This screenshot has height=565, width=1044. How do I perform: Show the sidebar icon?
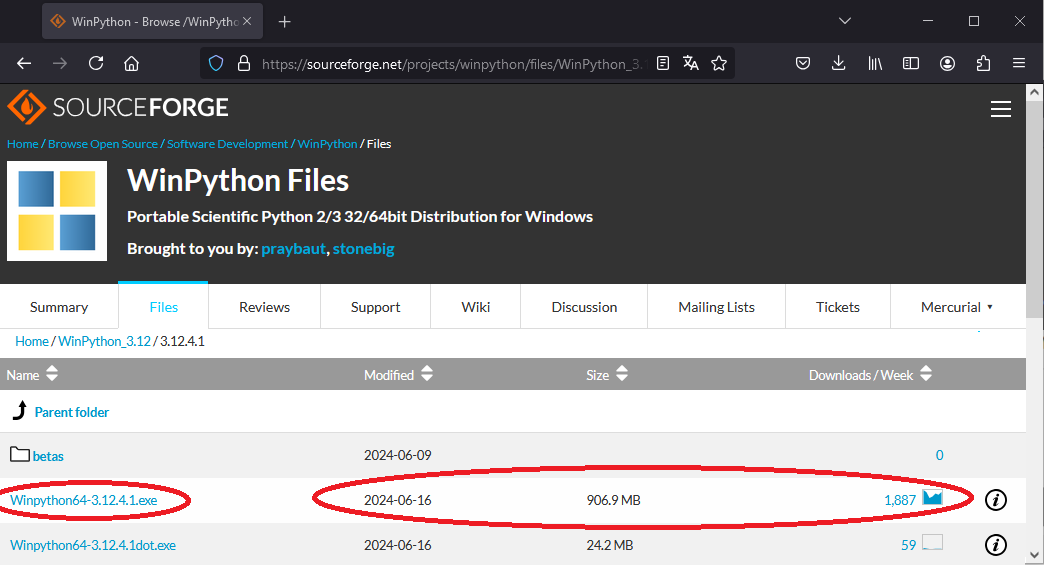911,63
